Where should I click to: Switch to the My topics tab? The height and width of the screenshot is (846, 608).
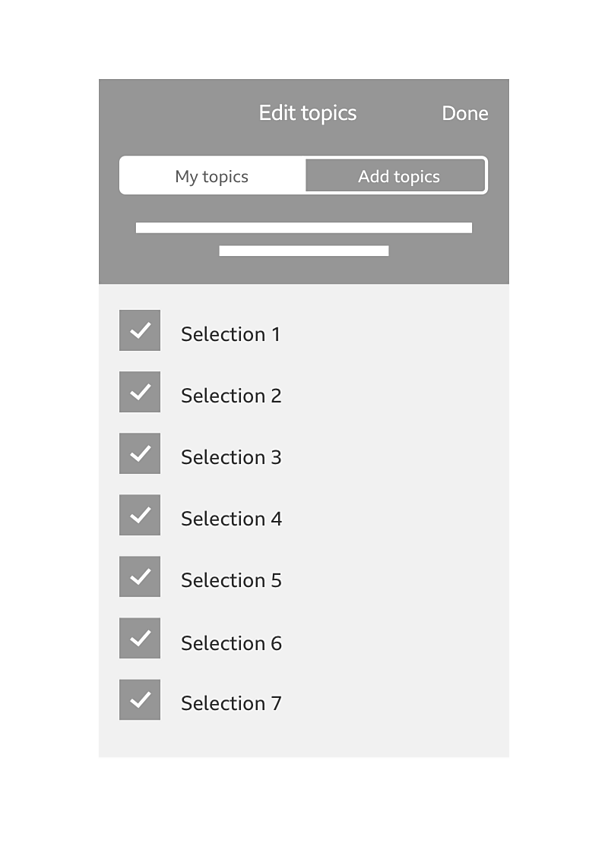(213, 175)
